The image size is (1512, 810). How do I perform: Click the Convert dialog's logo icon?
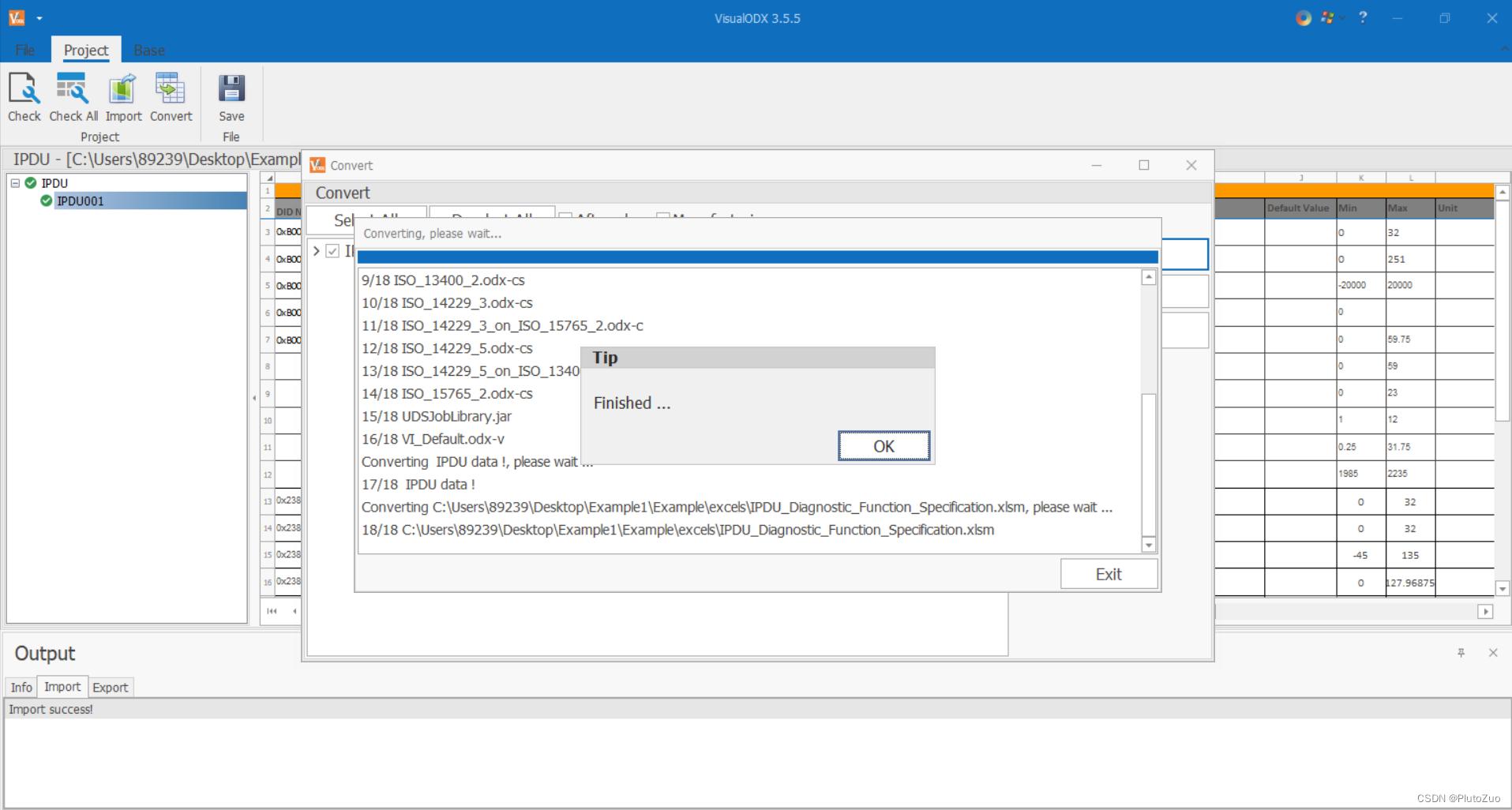tap(317, 165)
